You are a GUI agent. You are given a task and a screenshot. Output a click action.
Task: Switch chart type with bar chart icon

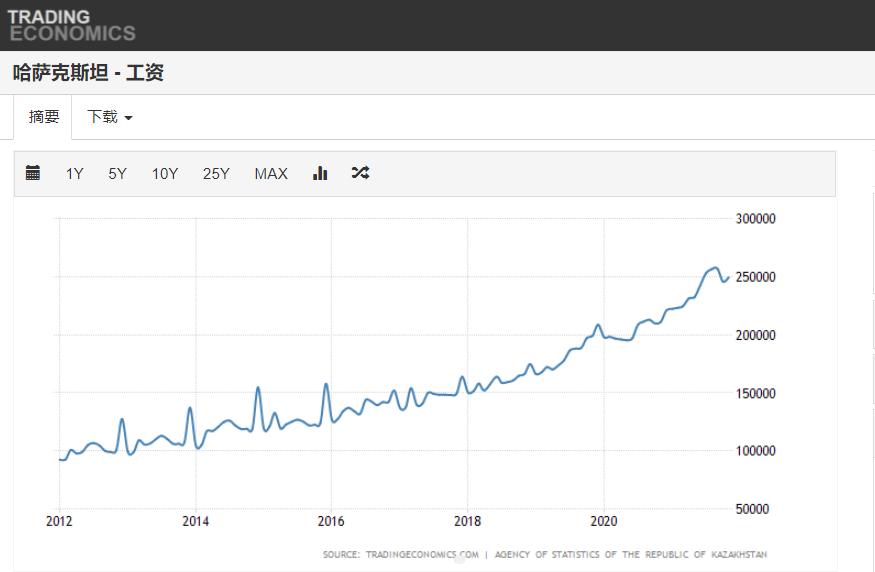point(320,173)
